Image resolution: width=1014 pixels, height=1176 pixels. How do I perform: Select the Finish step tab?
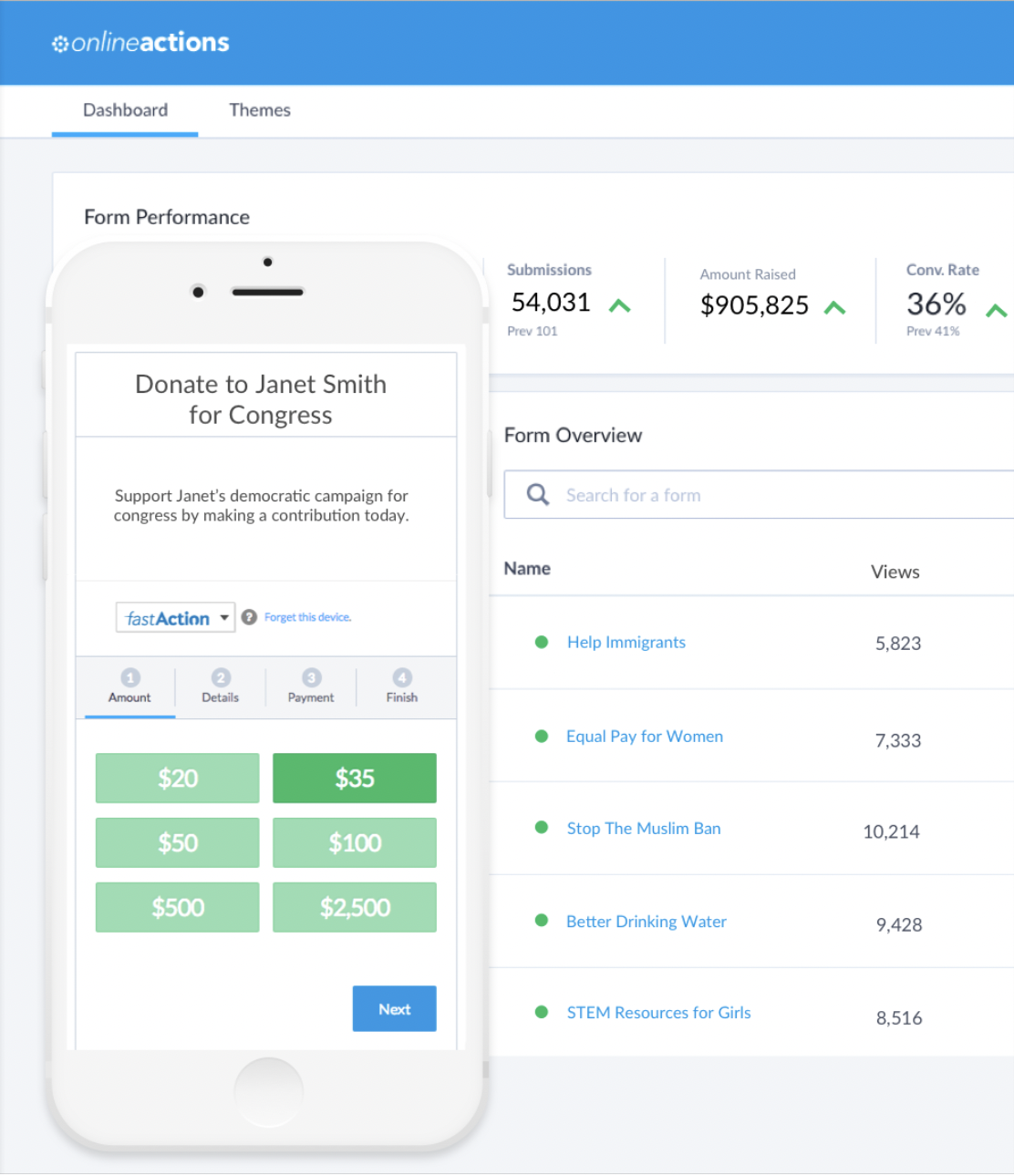click(401, 686)
